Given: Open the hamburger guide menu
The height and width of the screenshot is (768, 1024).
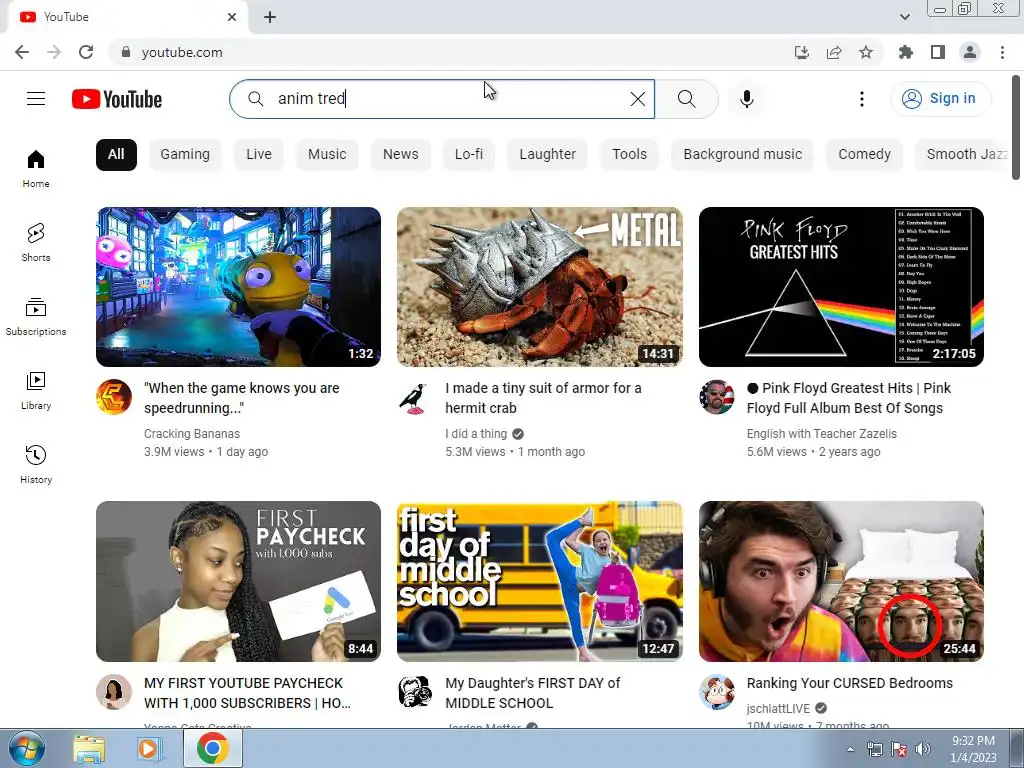Looking at the screenshot, I should coord(36,99).
